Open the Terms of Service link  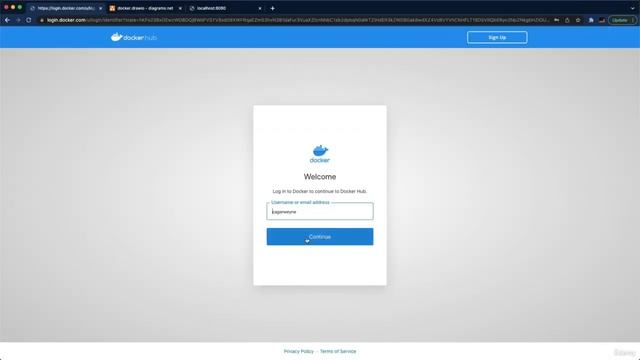[338, 351]
